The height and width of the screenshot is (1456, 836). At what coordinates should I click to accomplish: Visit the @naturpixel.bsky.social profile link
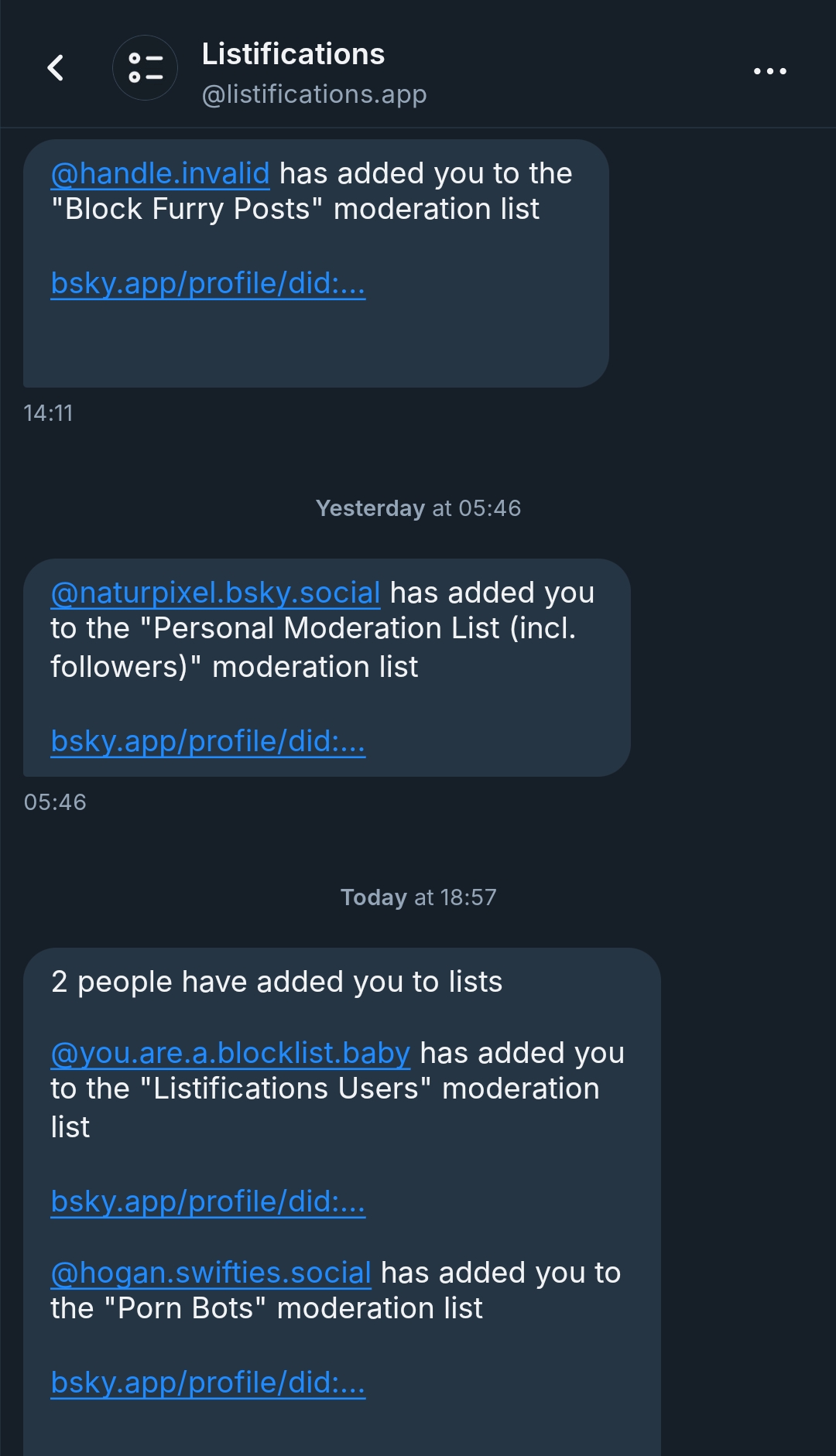pos(215,593)
